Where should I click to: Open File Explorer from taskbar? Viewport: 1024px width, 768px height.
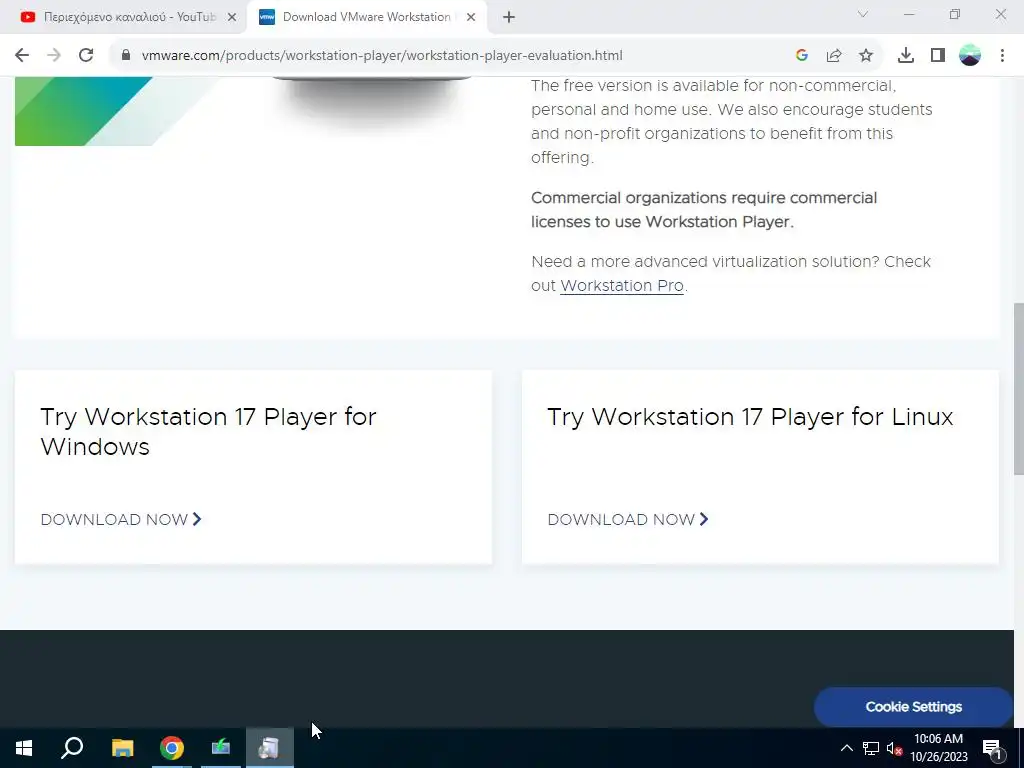pos(122,748)
